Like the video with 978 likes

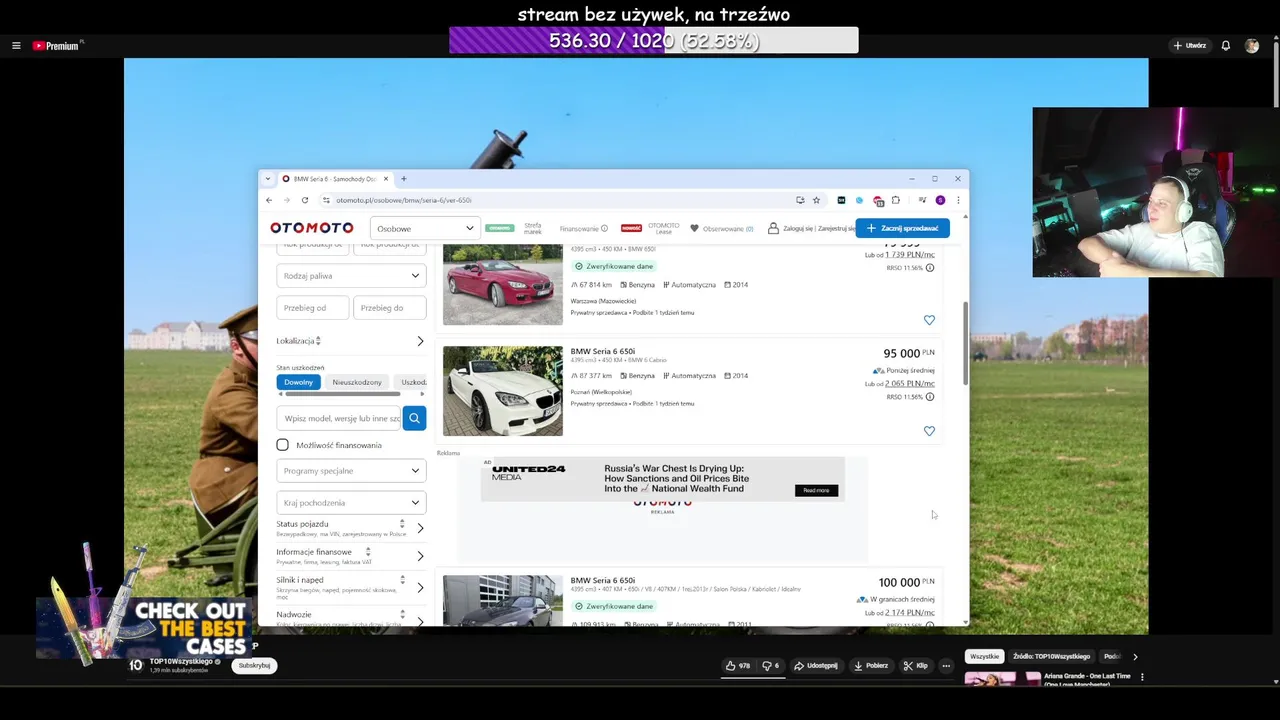coord(738,666)
